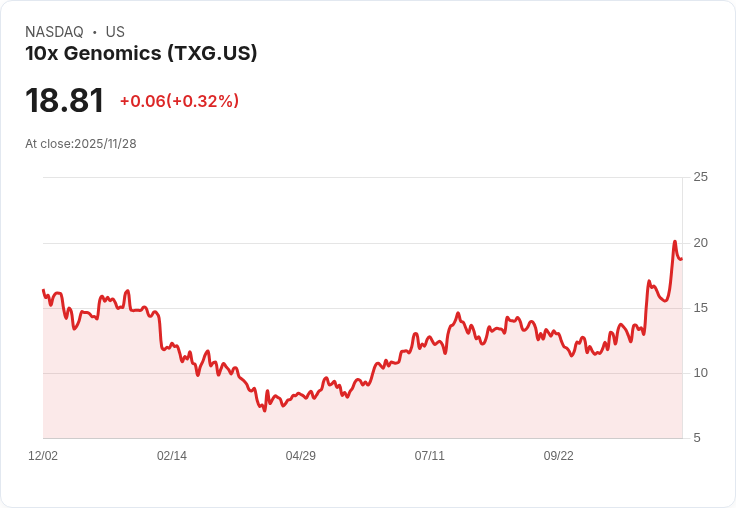Click the 07/11 x-axis date label

429,456
